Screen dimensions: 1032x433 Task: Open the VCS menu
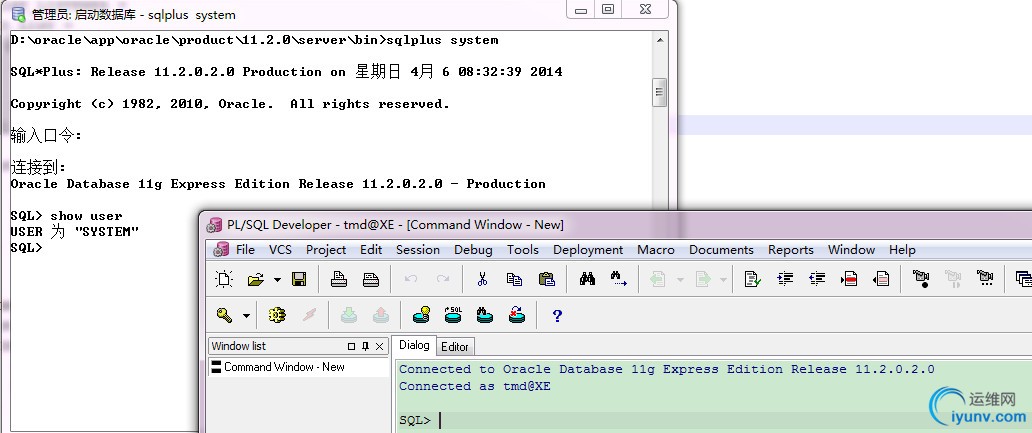coord(280,250)
